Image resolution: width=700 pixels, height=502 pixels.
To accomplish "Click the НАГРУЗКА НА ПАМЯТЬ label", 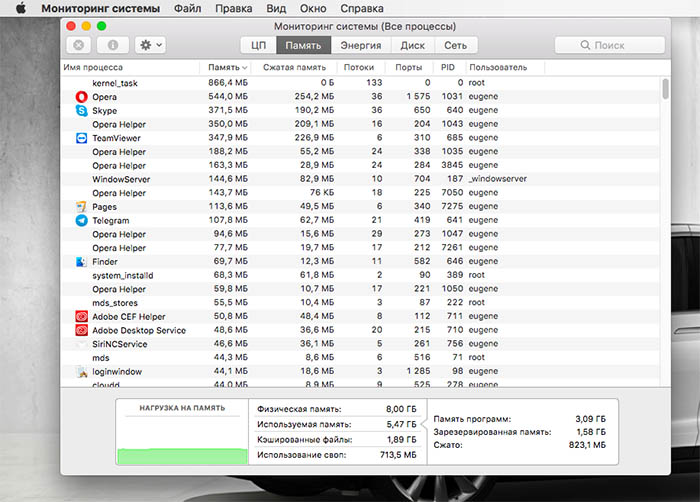I will click(182, 408).
